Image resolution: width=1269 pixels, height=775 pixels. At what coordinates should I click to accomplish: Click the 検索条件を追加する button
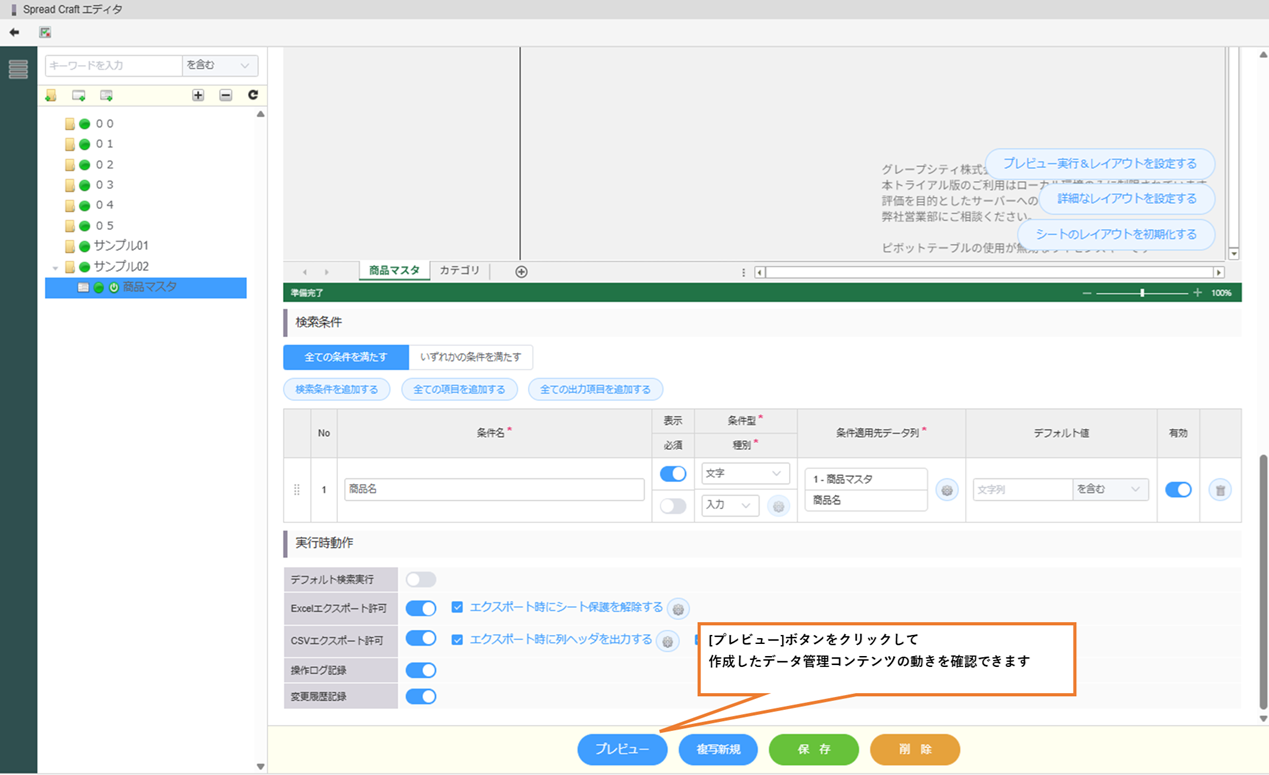pyautogui.click(x=336, y=389)
